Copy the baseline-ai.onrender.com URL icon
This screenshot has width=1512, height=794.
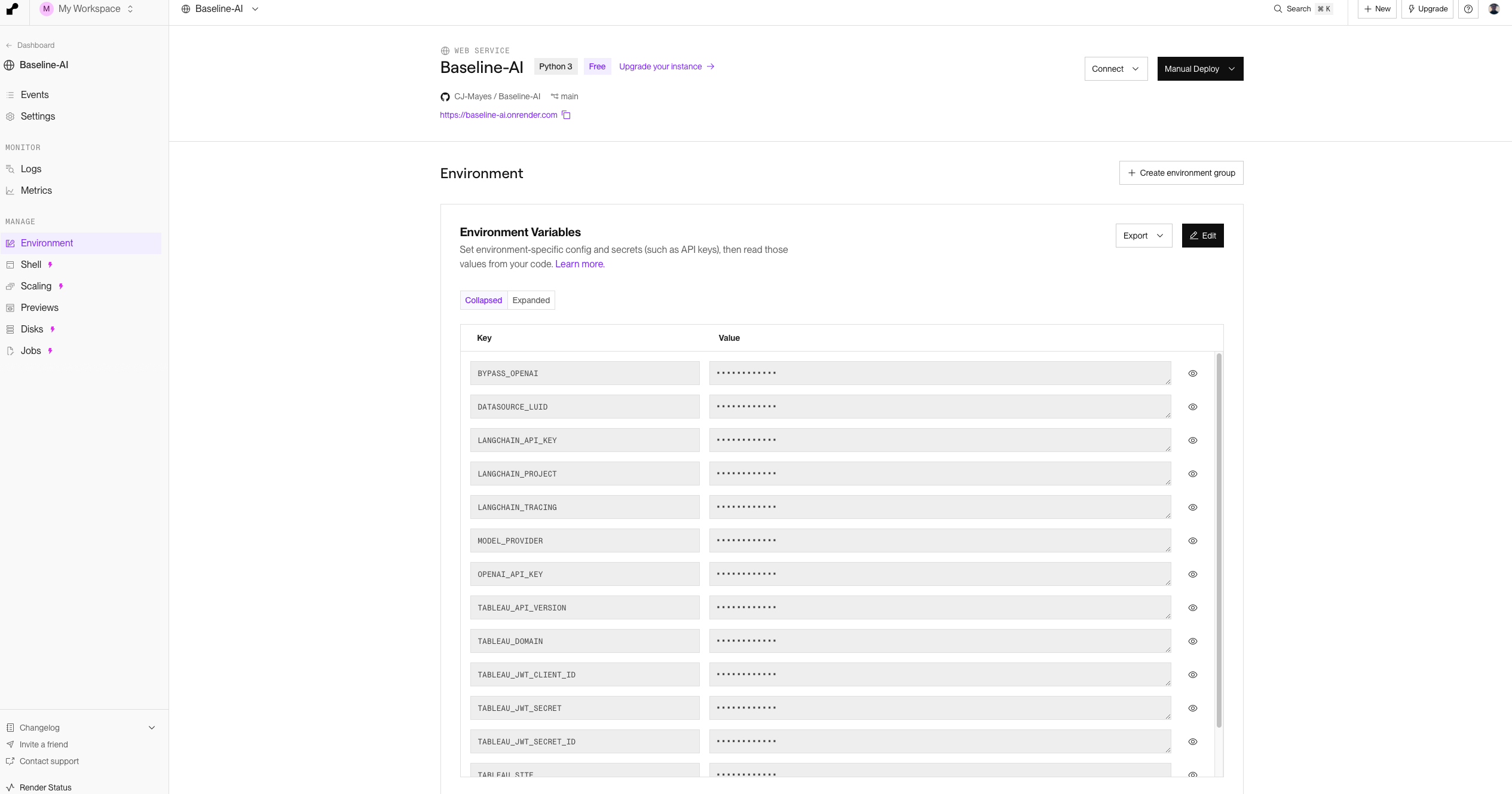(566, 115)
